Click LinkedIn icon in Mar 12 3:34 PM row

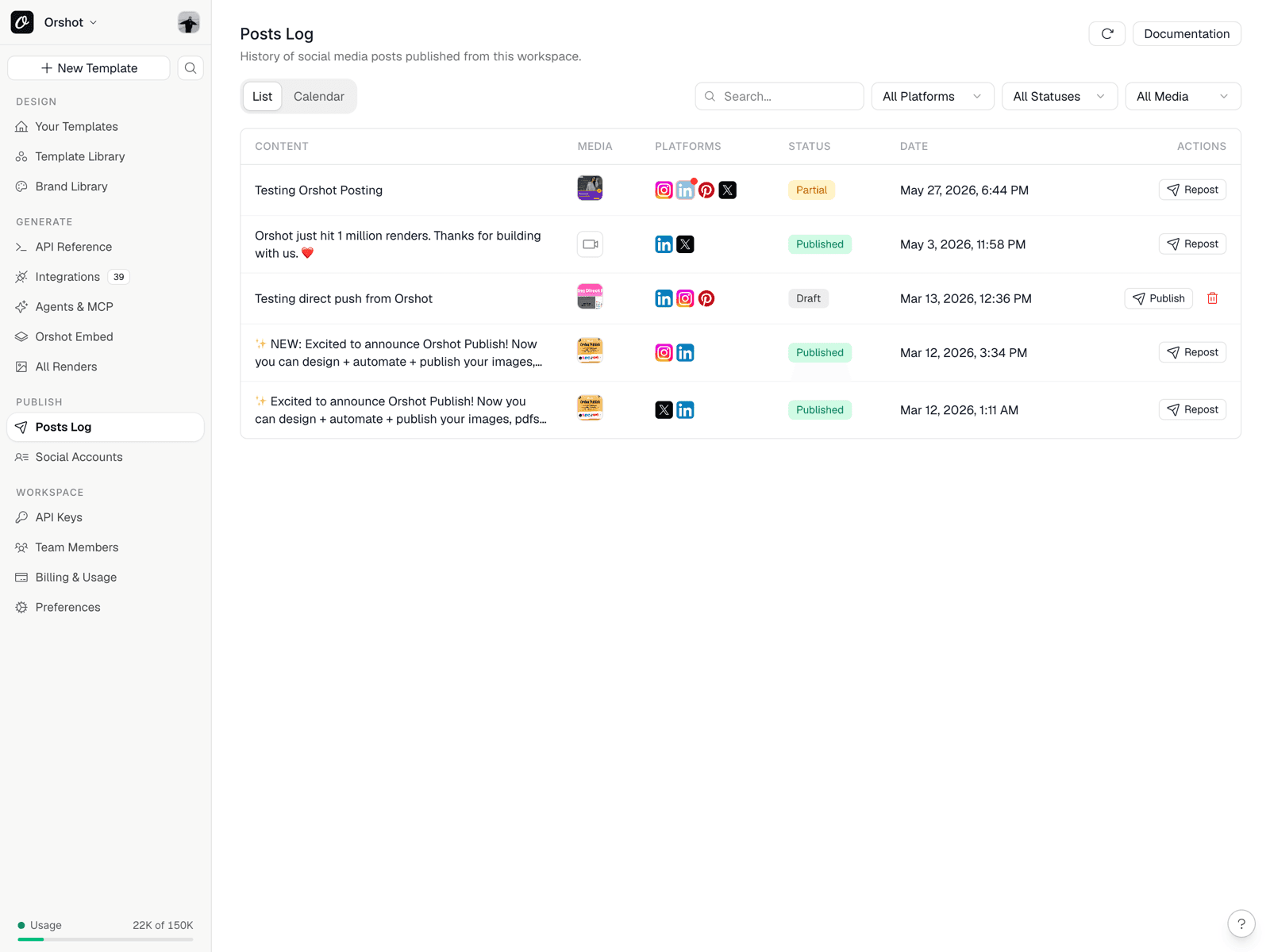click(x=685, y=352)
